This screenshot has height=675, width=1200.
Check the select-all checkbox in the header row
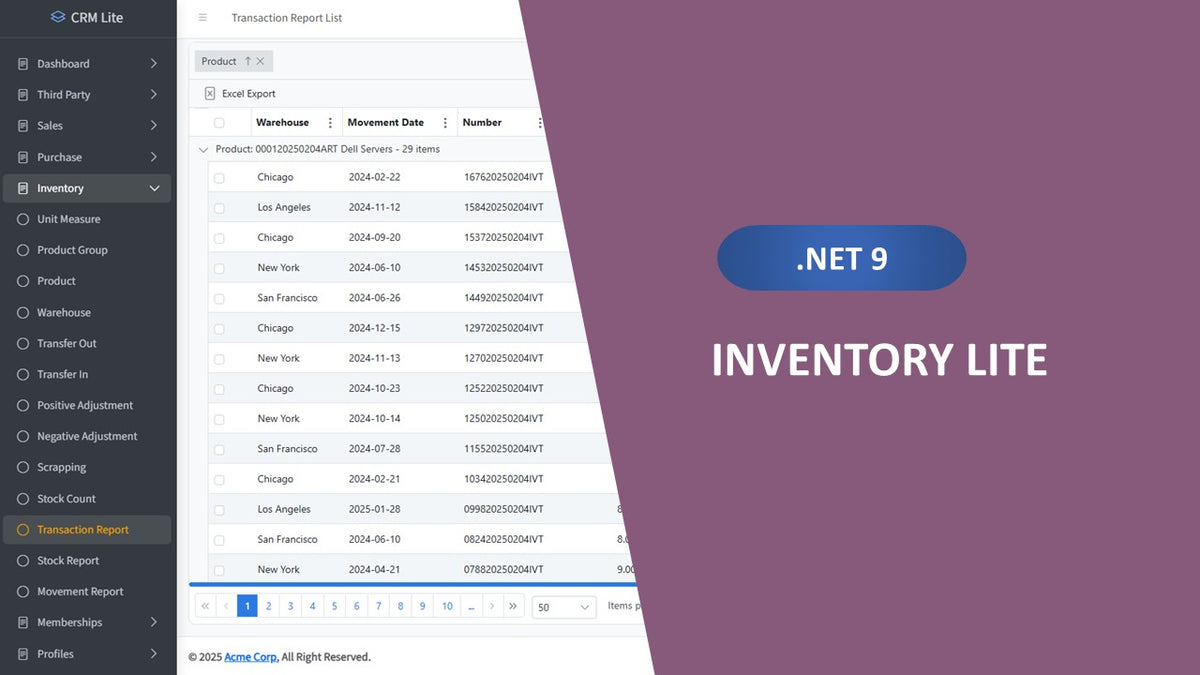[219, 121]
